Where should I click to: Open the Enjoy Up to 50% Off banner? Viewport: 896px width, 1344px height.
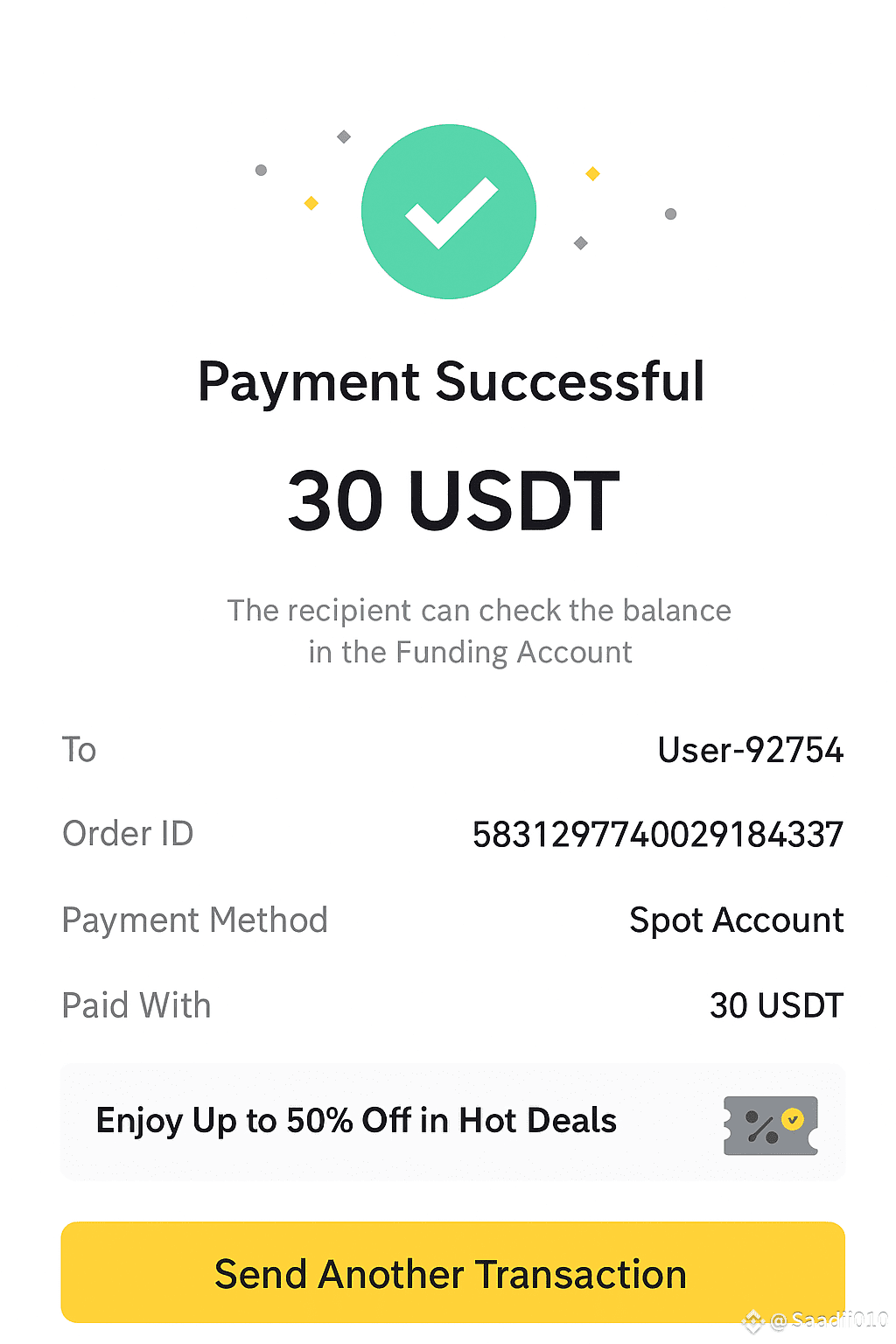(452, 1122)
